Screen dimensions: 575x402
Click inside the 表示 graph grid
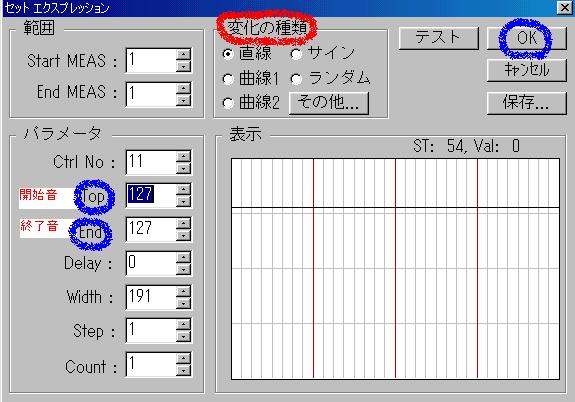tap(395, 269)
